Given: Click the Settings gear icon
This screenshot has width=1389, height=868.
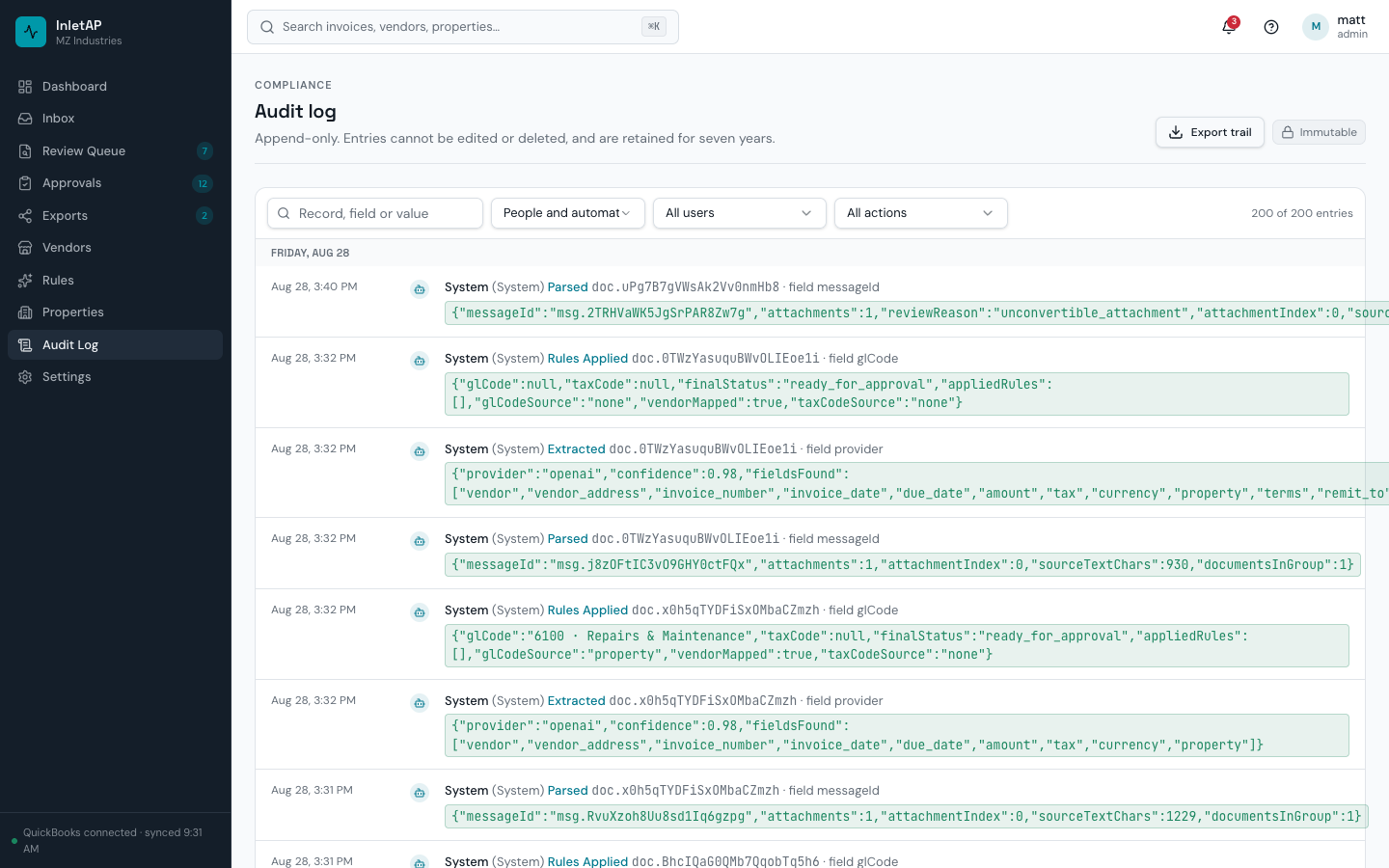Looking at the screenshot, I should tap(25, 377).
